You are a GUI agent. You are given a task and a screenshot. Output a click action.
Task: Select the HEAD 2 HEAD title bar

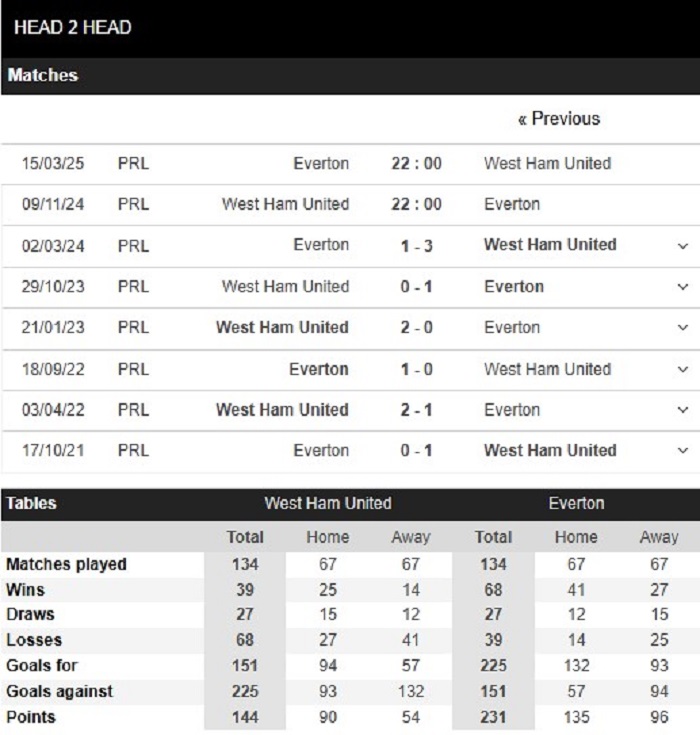pos(350,28)
